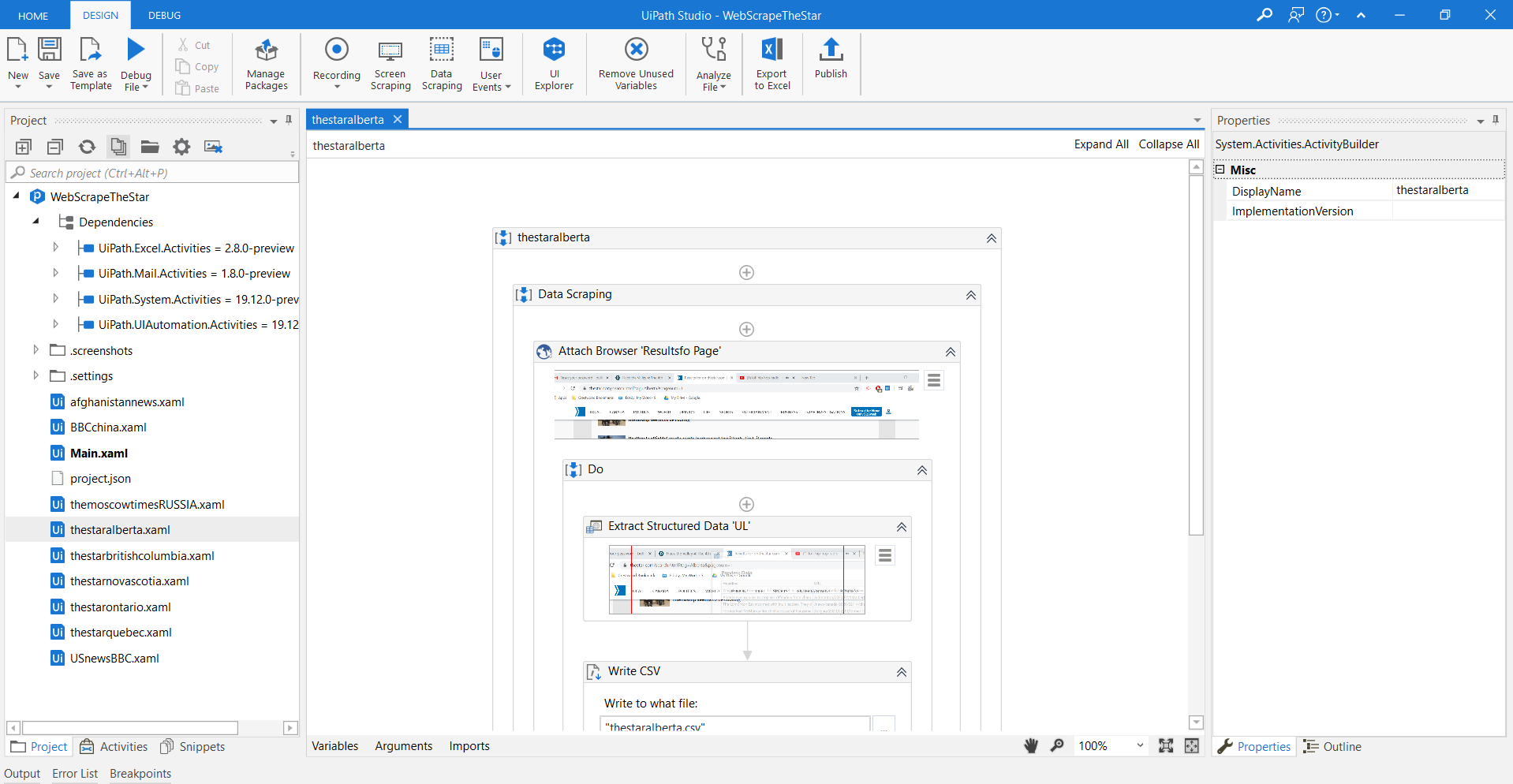Click Remove Unused Variables
Image resolution: width=1513 pixels, height=784 pixels.
[x=636, y=65]
